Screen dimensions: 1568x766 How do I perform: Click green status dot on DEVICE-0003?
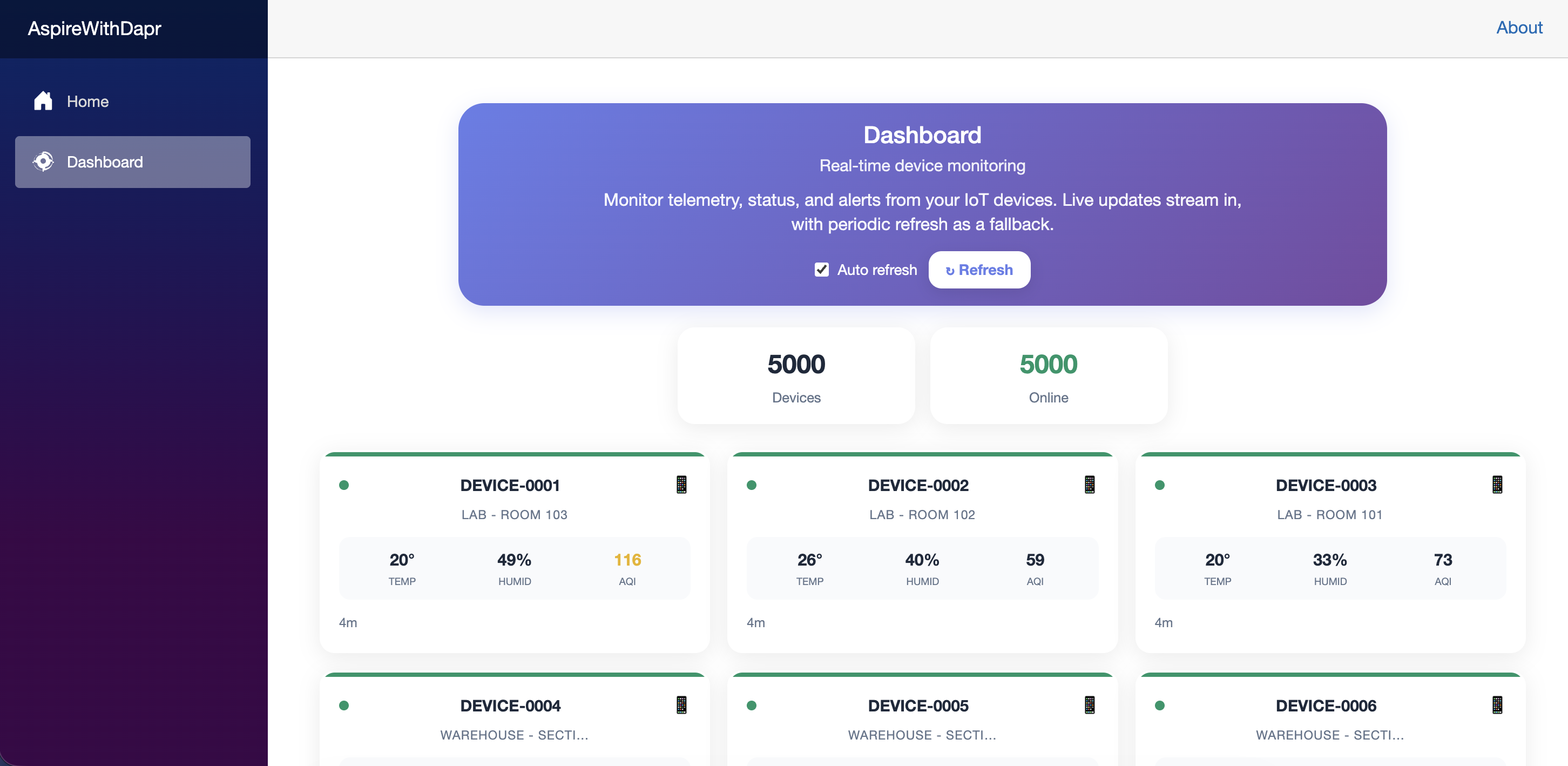point(1160,485)
